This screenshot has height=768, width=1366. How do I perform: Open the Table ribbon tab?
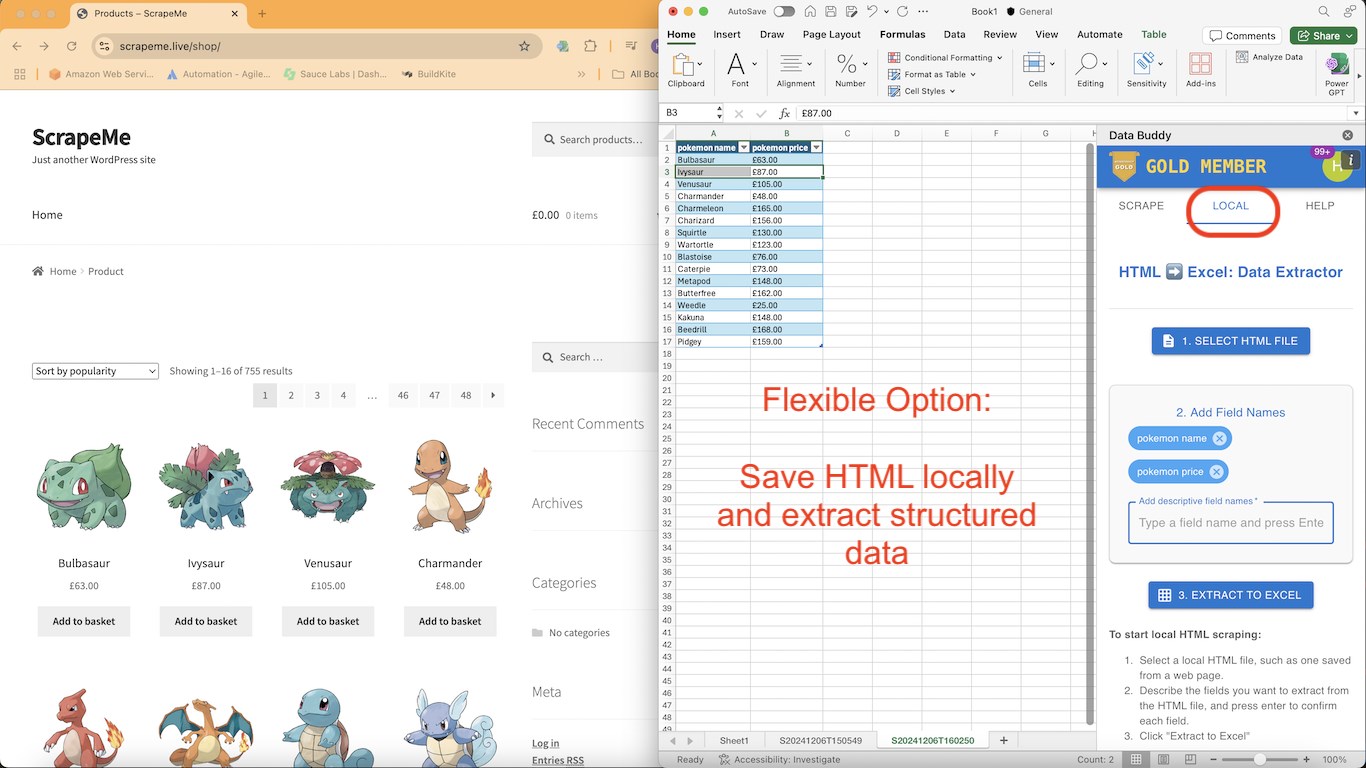click(1154, 34)
